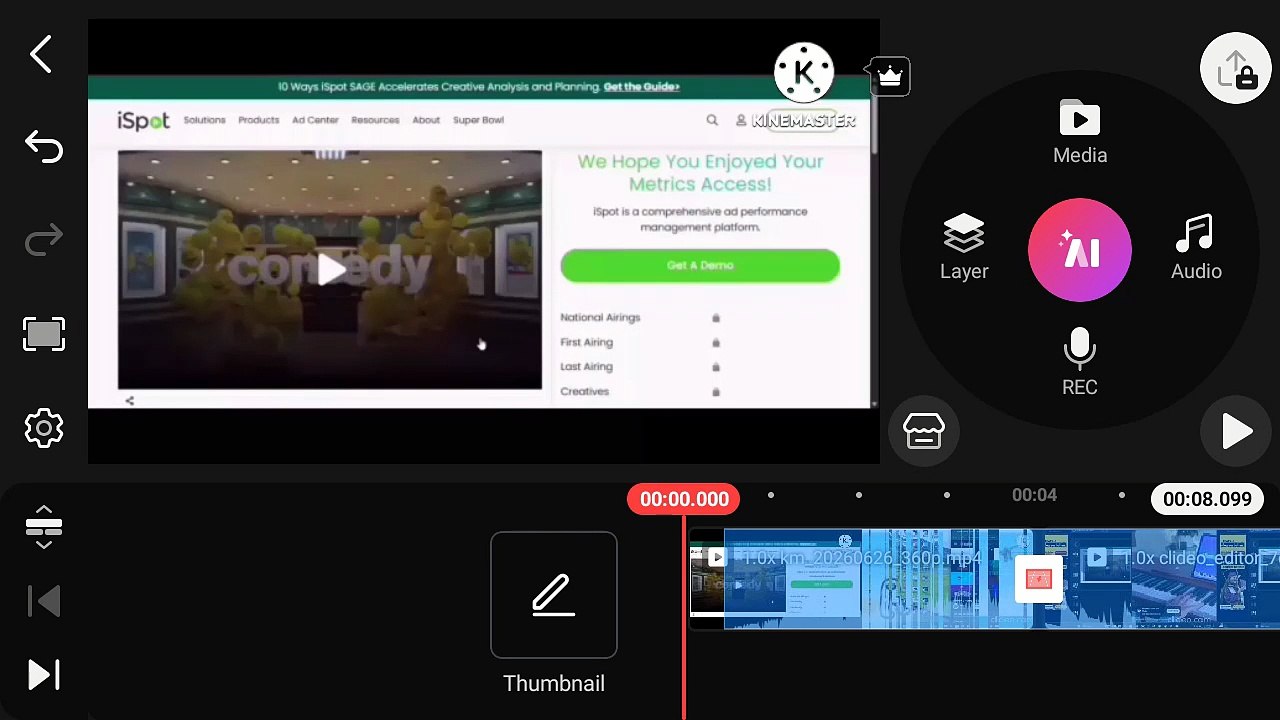
Task: Expand or collapse the timeline height
Action: [44, 527]
